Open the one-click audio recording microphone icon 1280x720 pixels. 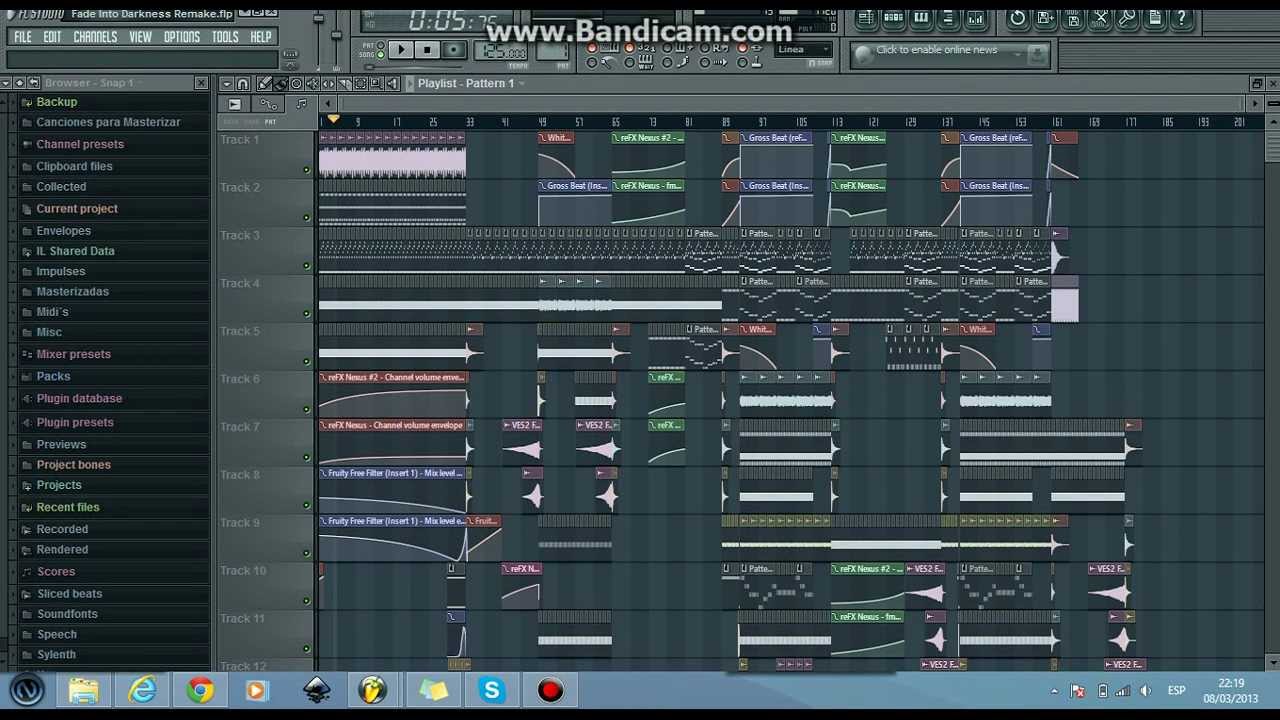pyautogui.click(x=1128, y=18)
